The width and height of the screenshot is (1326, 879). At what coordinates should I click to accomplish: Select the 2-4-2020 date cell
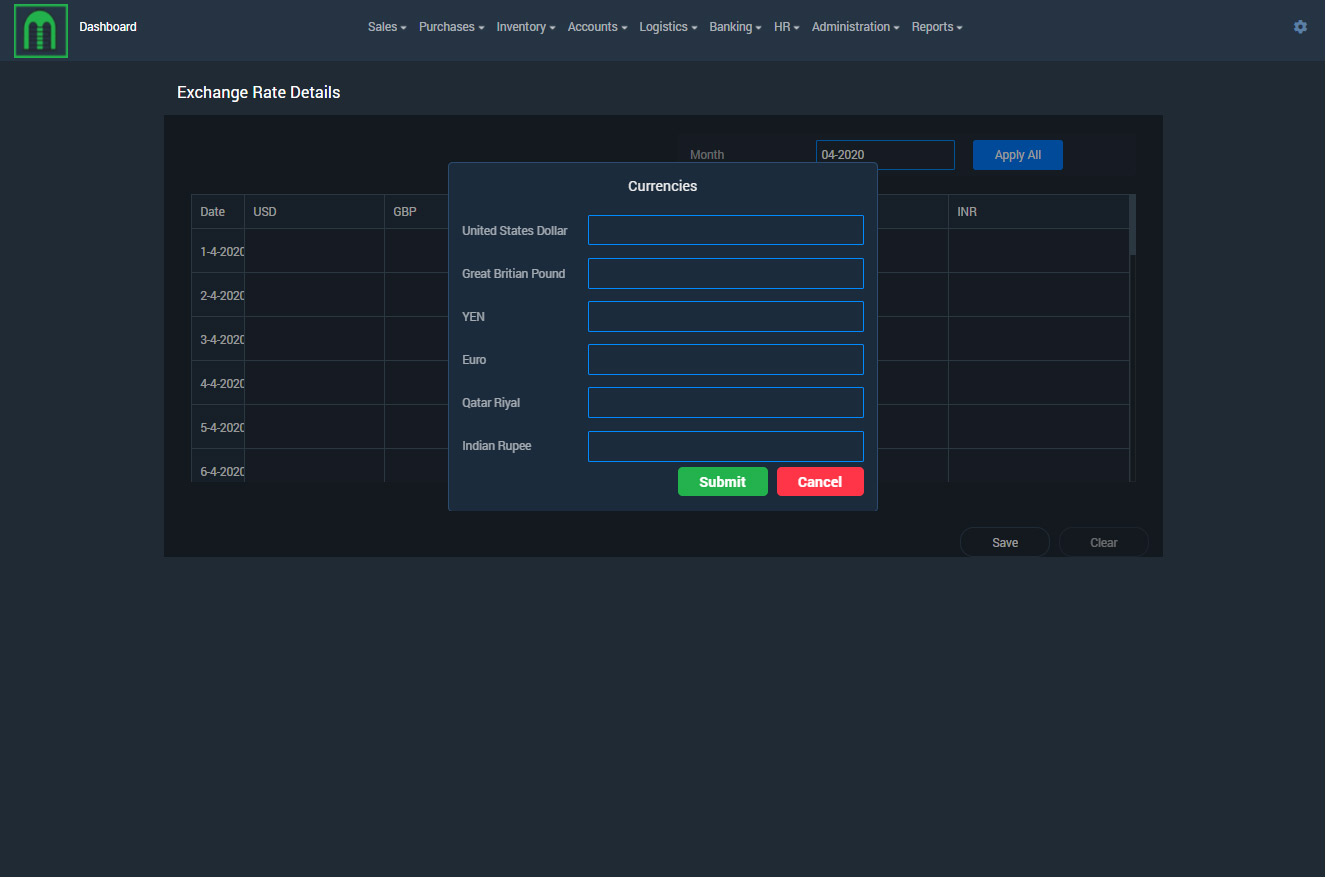tap(218, 295)
